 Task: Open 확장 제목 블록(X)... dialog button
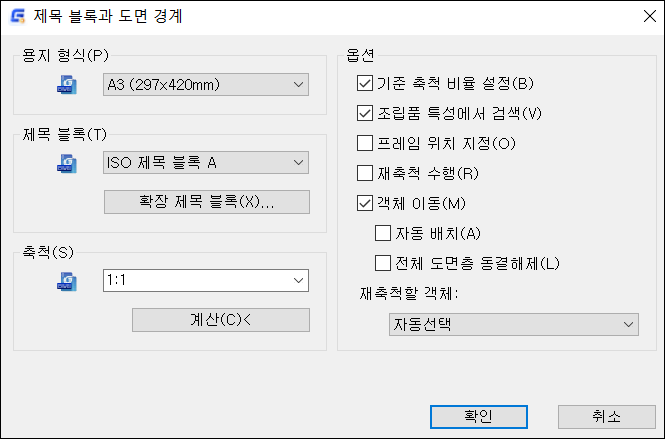[207, 202]
